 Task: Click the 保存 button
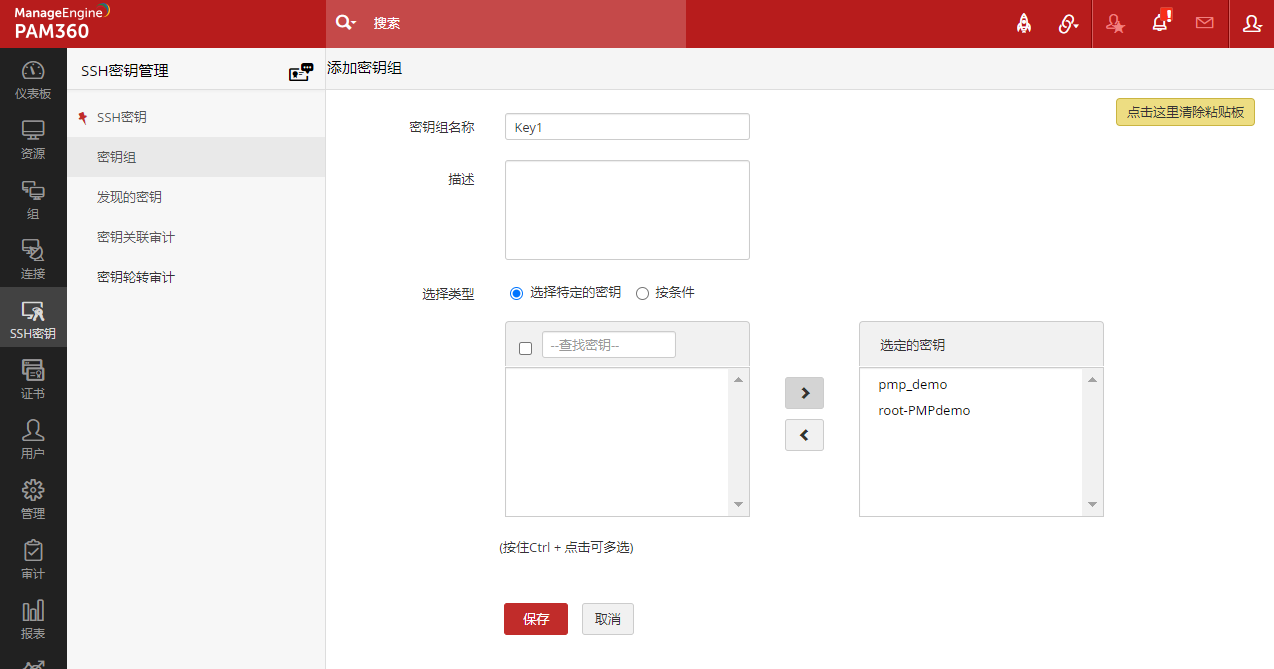(x=535, y=619)
